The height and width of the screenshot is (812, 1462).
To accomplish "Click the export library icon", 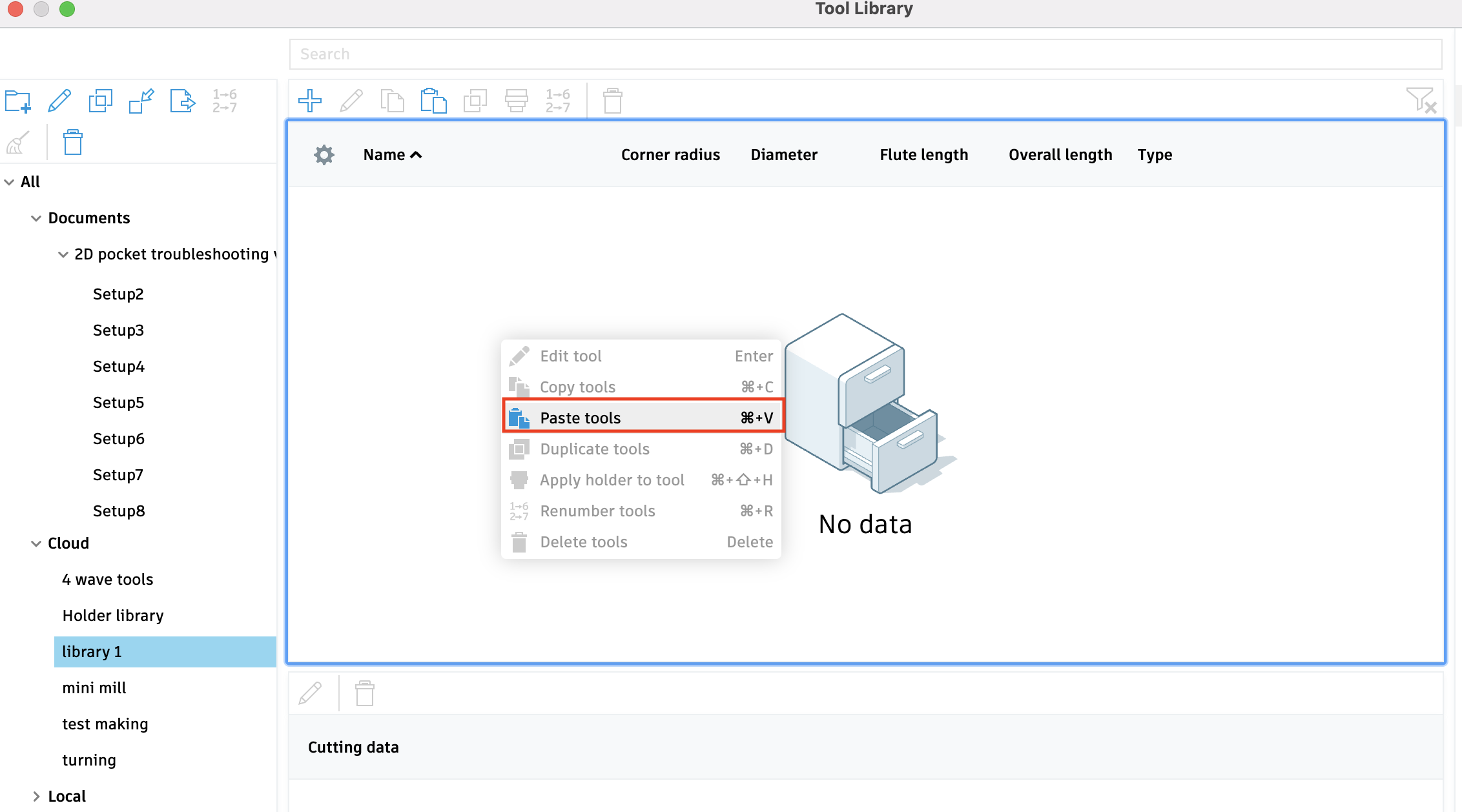I will click(183, 101).
